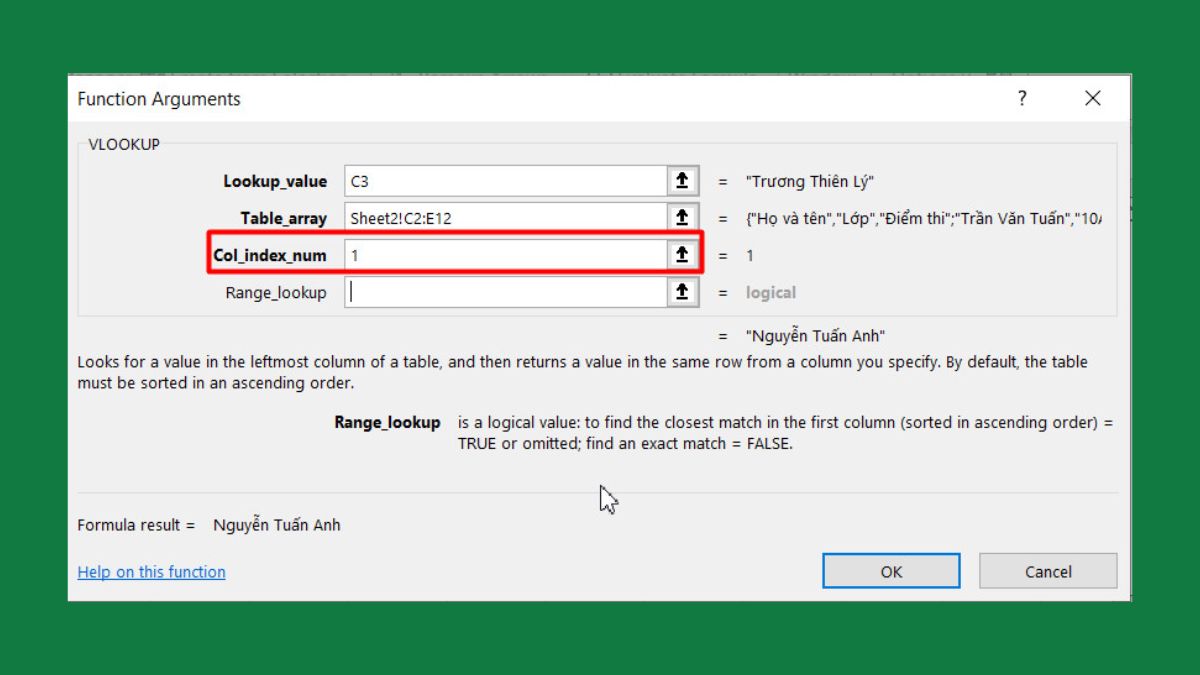Click the Table_array range selector arrow icon
Screen dimensions: 1200x675
[x=682, y=218]
